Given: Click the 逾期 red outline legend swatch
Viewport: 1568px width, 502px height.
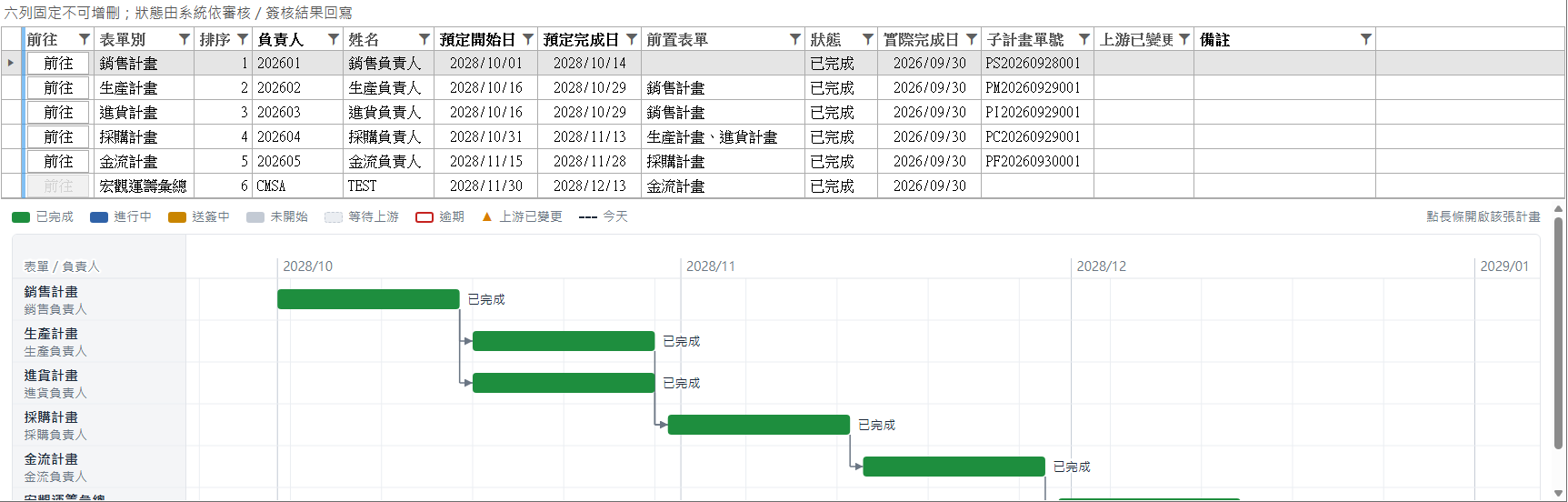Looking at the screenshot, I should pyautogui.click(x=424, y=217).
